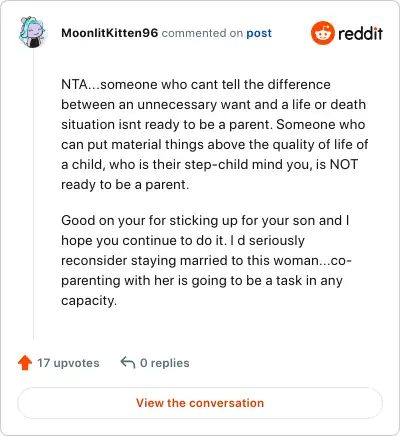
Task: Follow the blue "post" link
Action: click(259, 33)
